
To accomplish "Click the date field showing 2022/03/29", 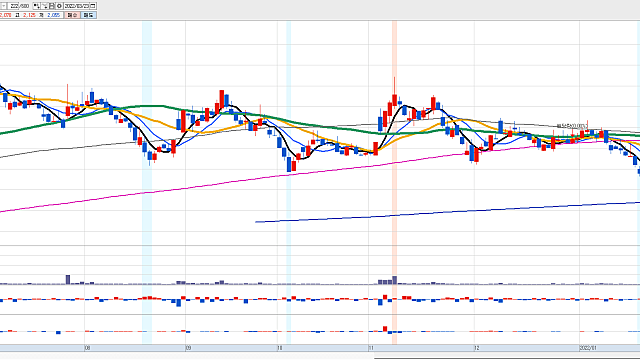I will click(76, 6).
